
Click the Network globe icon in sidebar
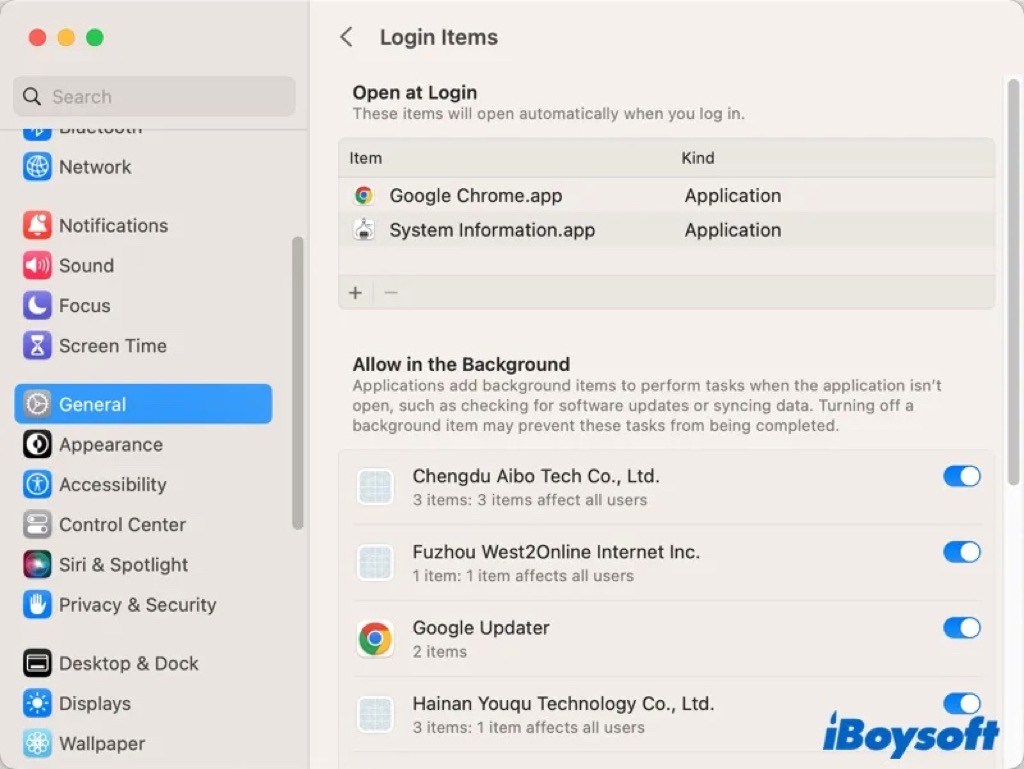[37, 167]
